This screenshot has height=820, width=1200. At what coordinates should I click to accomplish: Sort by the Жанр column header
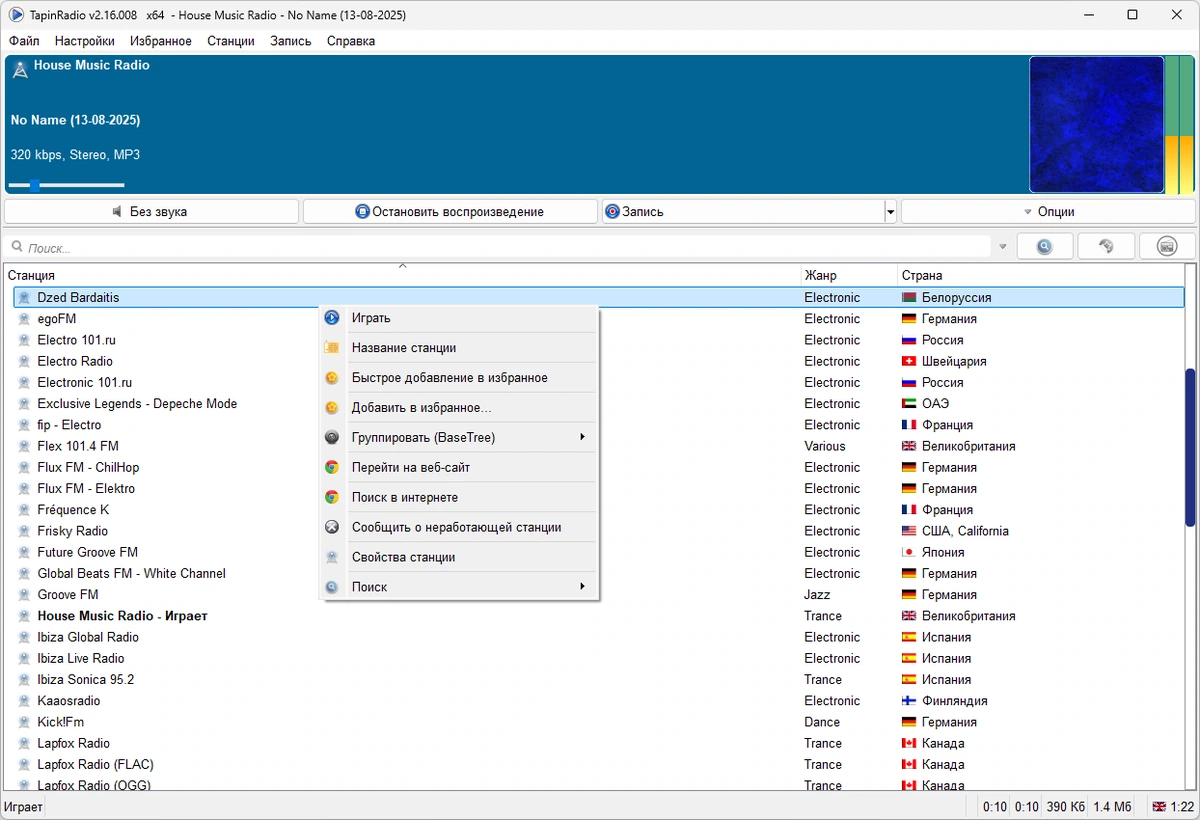[x=849, y=275]
